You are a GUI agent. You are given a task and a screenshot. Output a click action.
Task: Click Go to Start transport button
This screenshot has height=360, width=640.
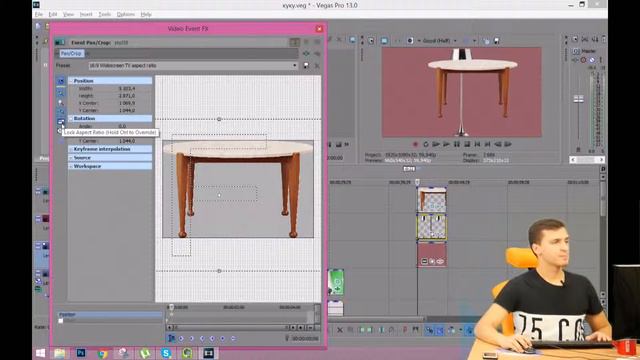click(477, 144)
